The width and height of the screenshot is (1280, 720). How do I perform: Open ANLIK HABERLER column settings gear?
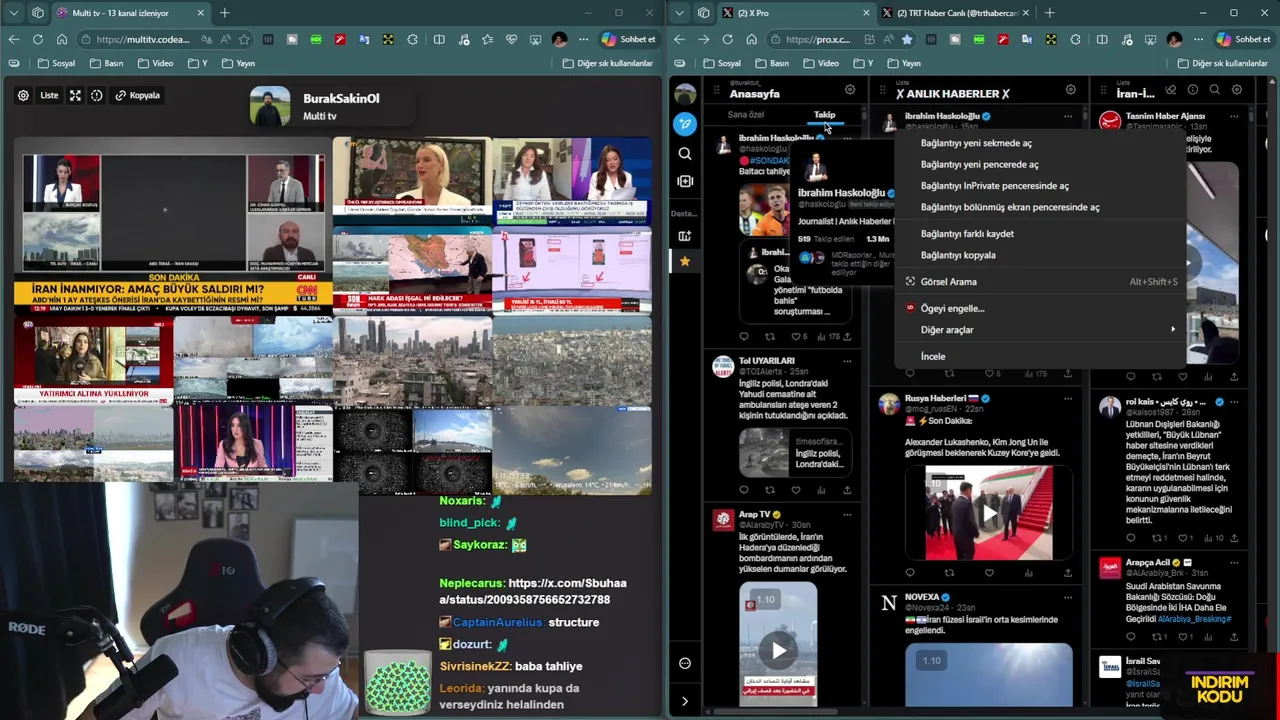(x=1070, y=90)
